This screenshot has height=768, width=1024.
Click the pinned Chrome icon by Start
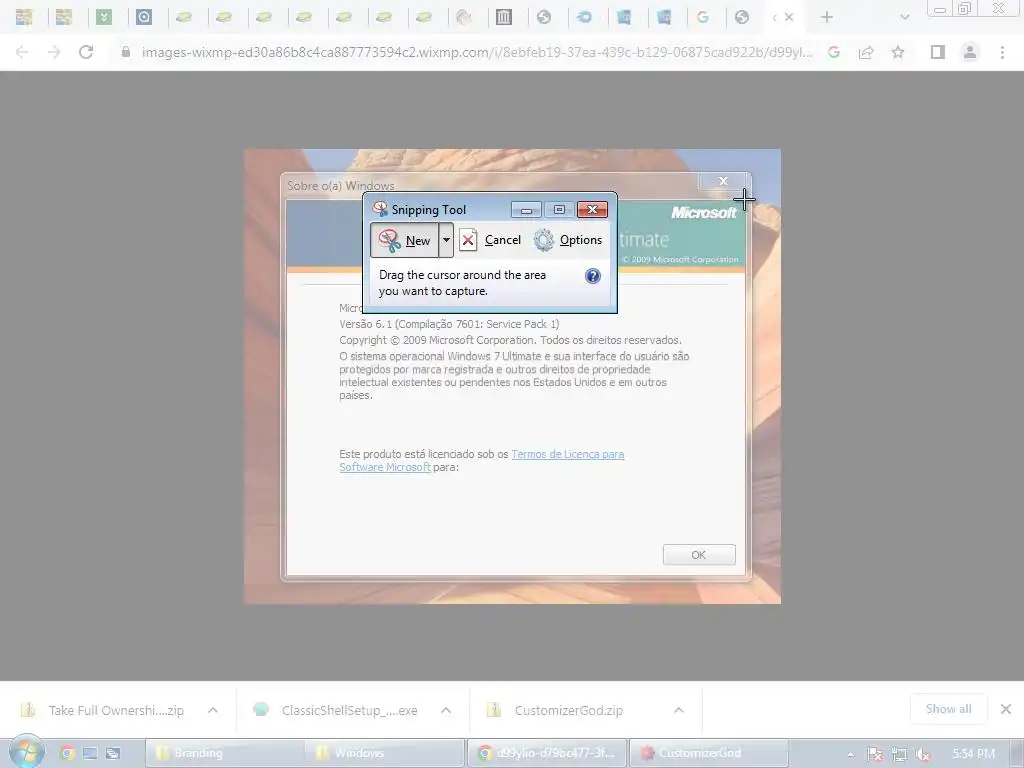tap(67, 753)
